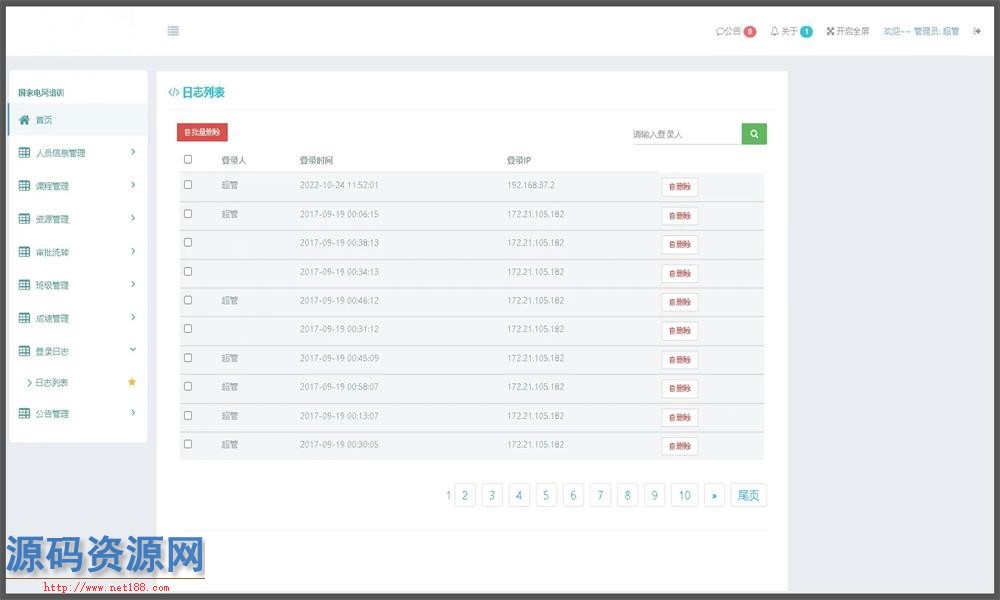Click the grid icon for 审批流转

click(24, 252)
